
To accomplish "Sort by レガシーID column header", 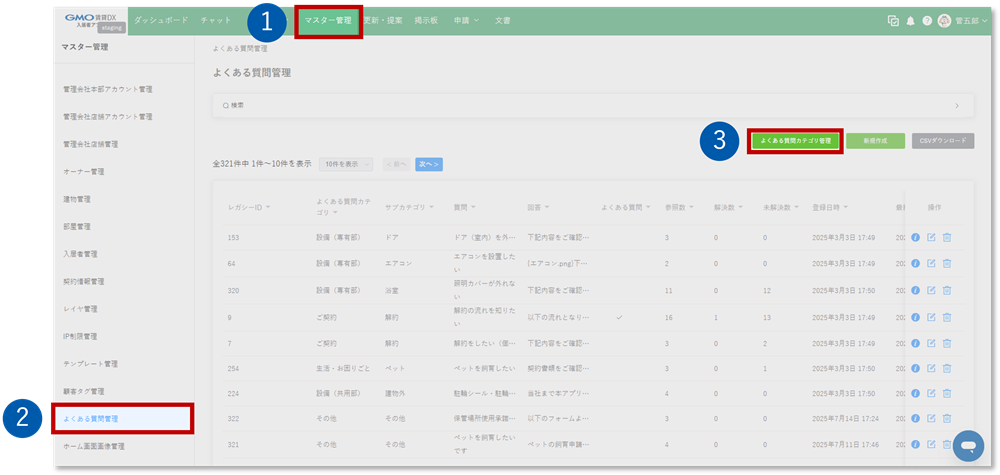I will [x=249, y=207].
